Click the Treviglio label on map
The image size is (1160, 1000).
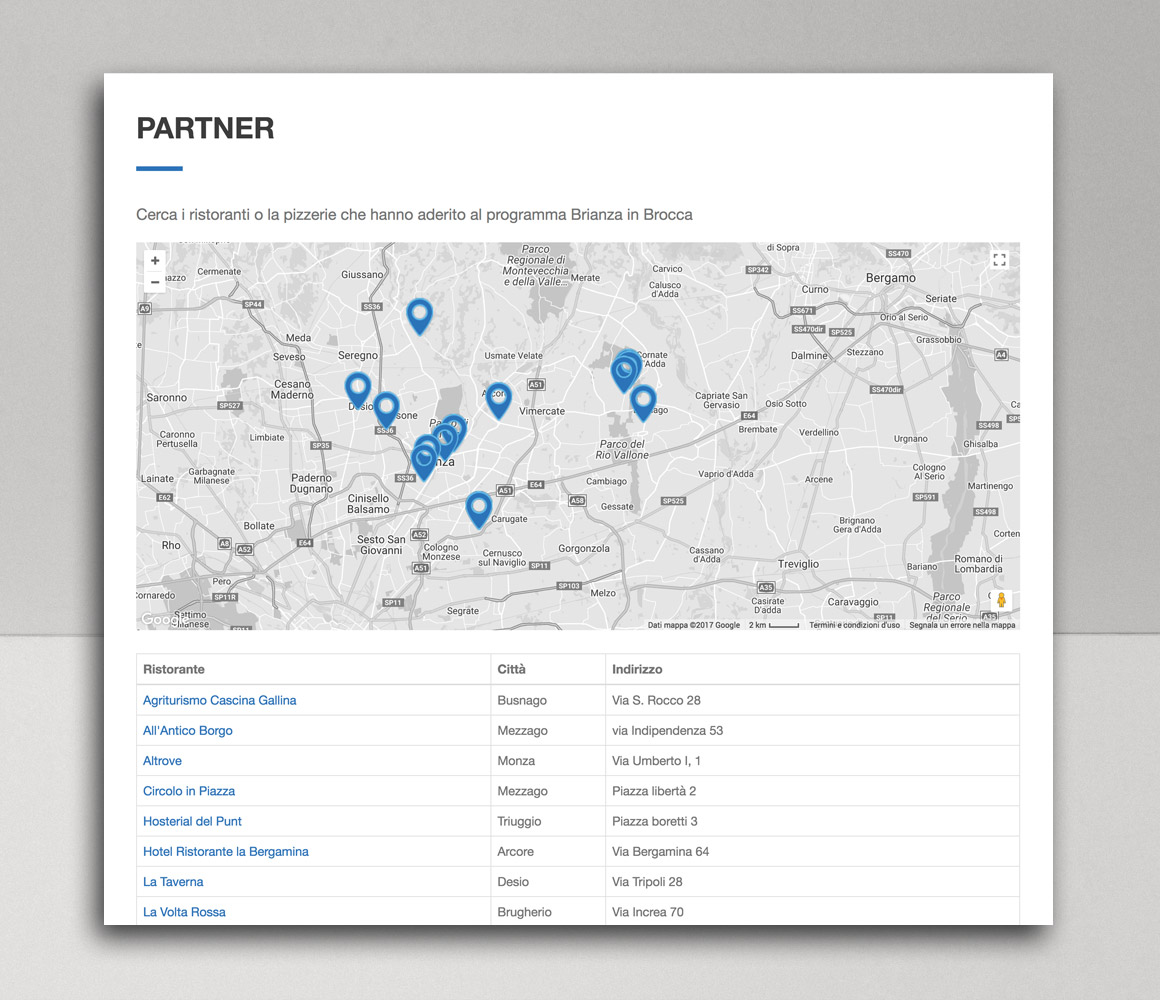pyautogui.click(x=798, y=564)
